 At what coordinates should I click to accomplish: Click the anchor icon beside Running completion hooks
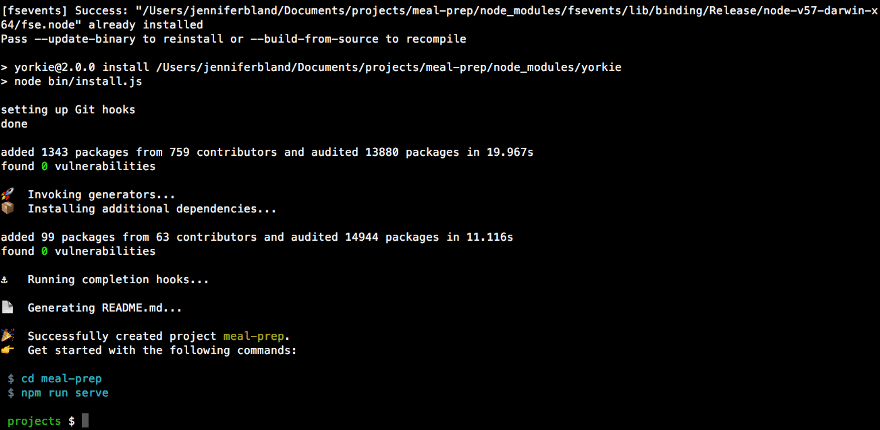[x=6, y=280]
